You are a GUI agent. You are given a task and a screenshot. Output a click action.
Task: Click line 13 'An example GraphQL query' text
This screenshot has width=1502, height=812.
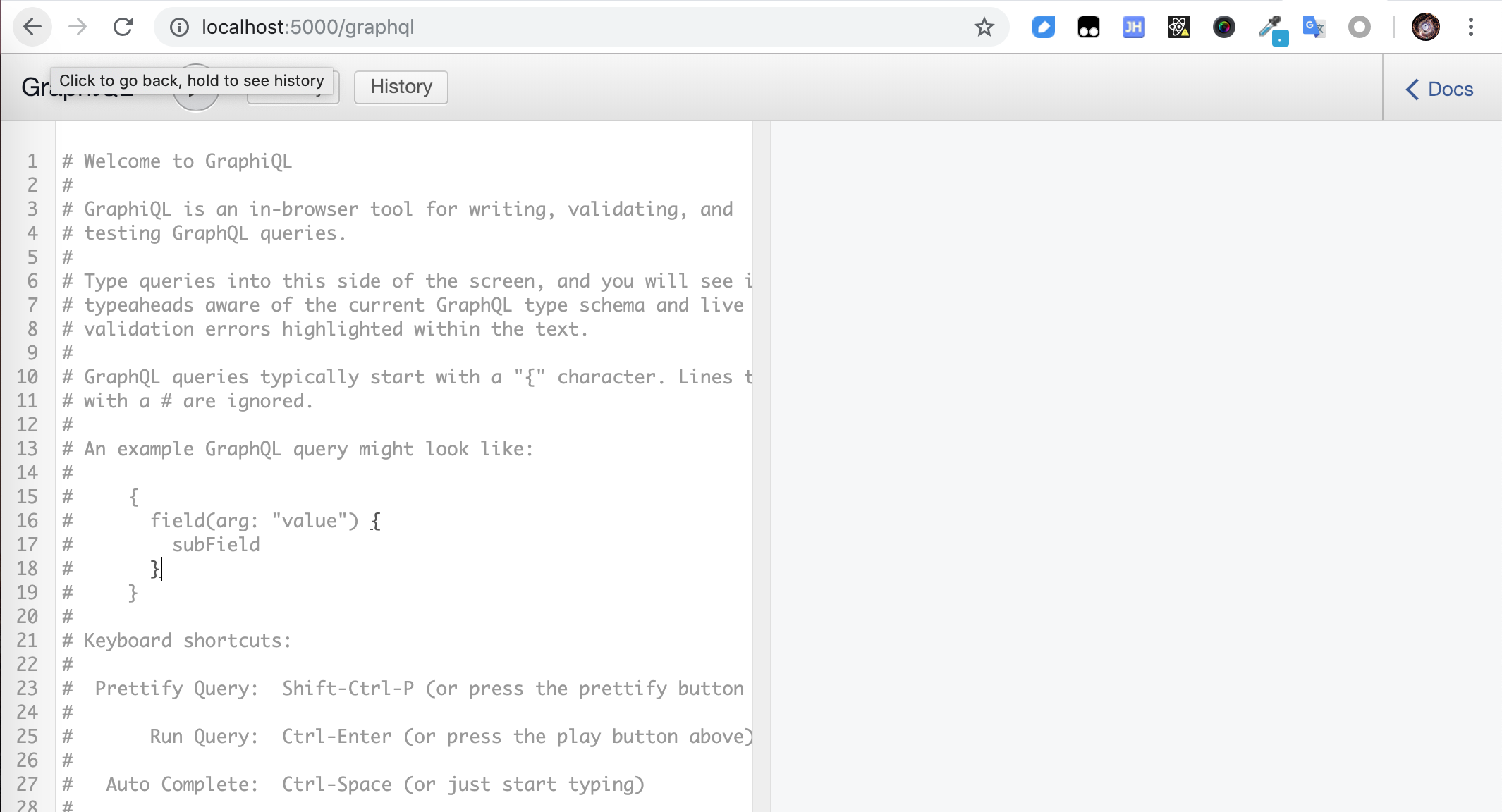216,449
